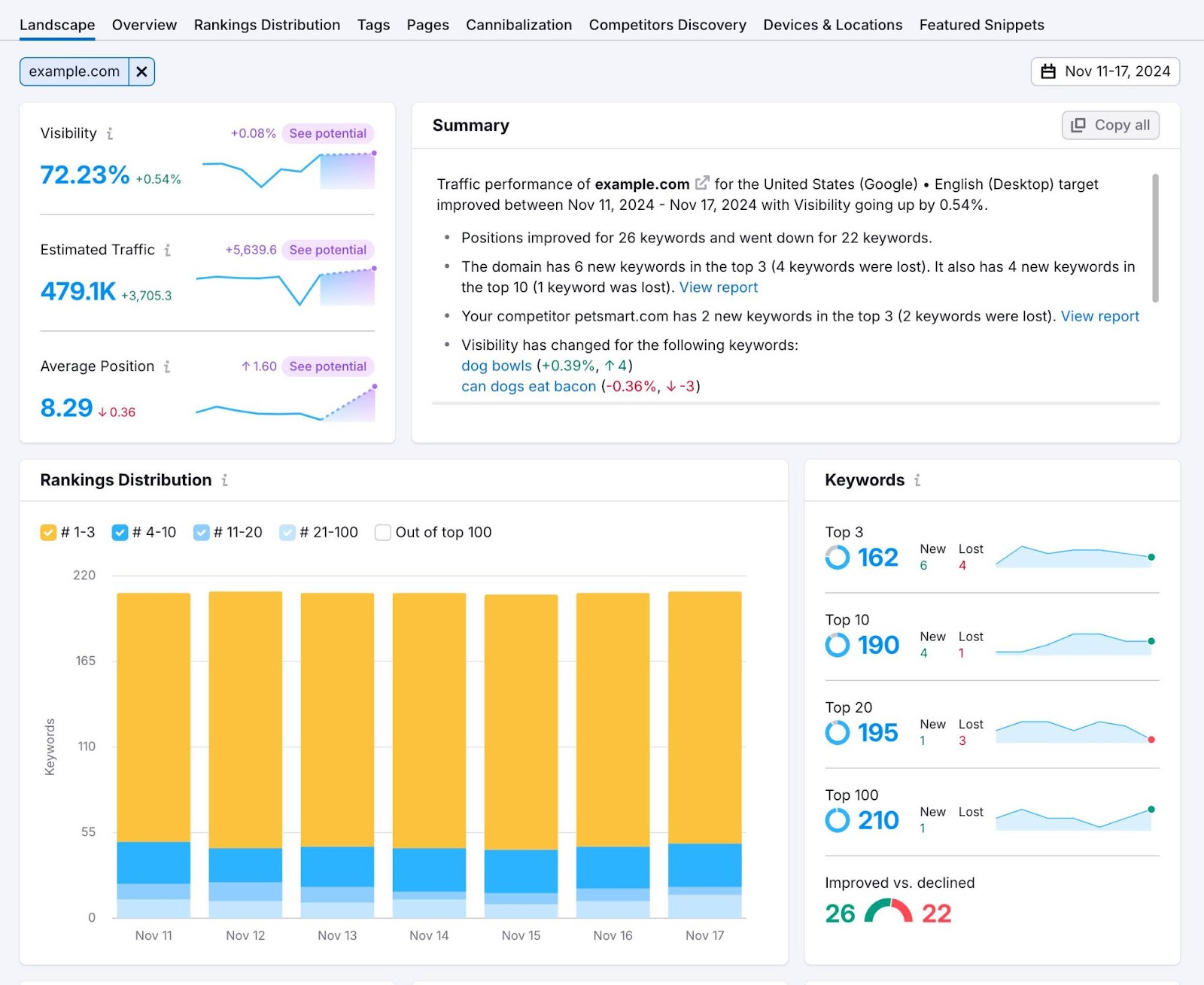
Task: Uncheck the # 1-3 rankings filter
Action: tap(47, 532)
